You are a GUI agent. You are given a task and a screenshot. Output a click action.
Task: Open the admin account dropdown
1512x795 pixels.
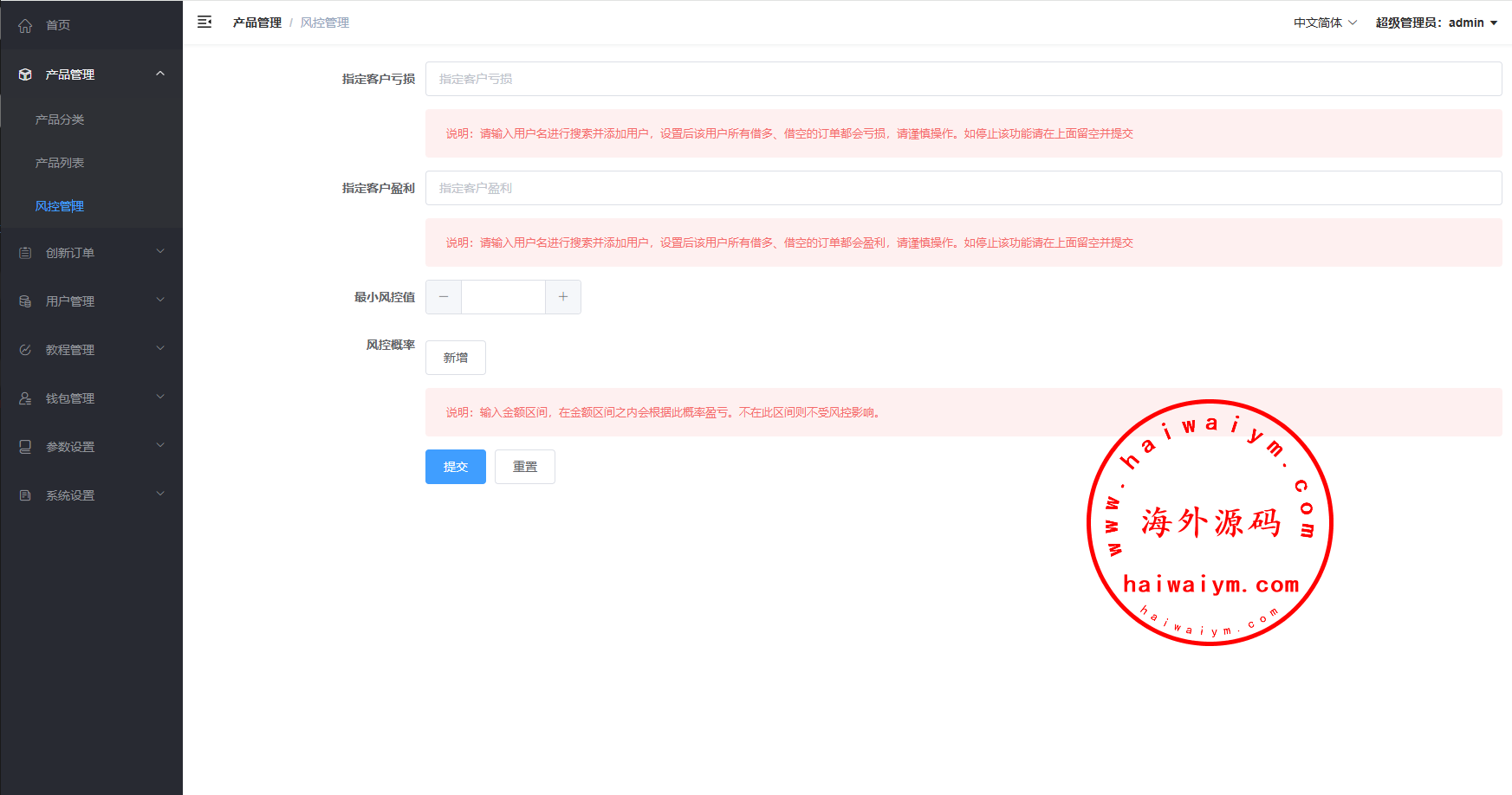coord(1437,23)
